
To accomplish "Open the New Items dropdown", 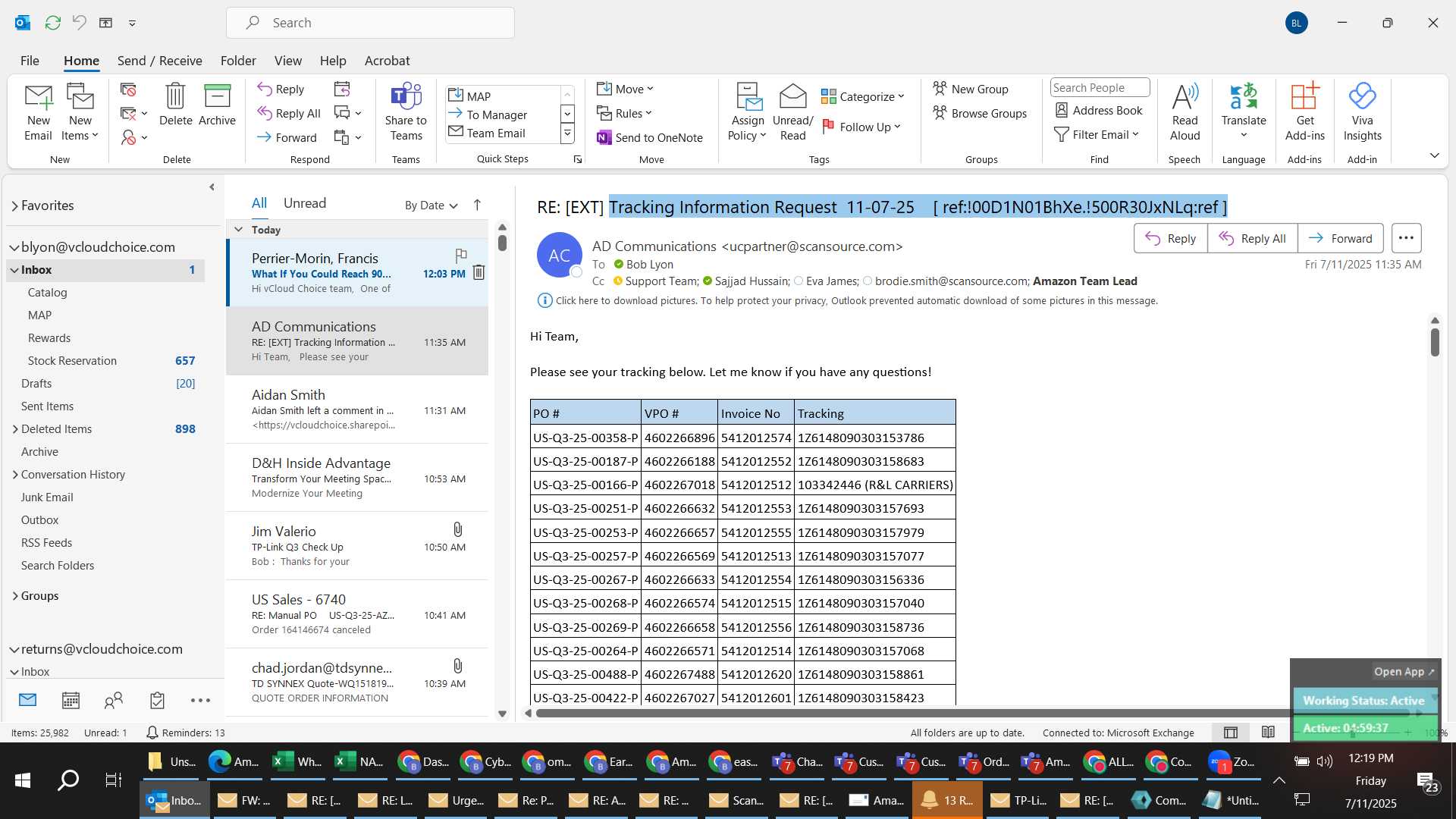I will tap(80, 112).
